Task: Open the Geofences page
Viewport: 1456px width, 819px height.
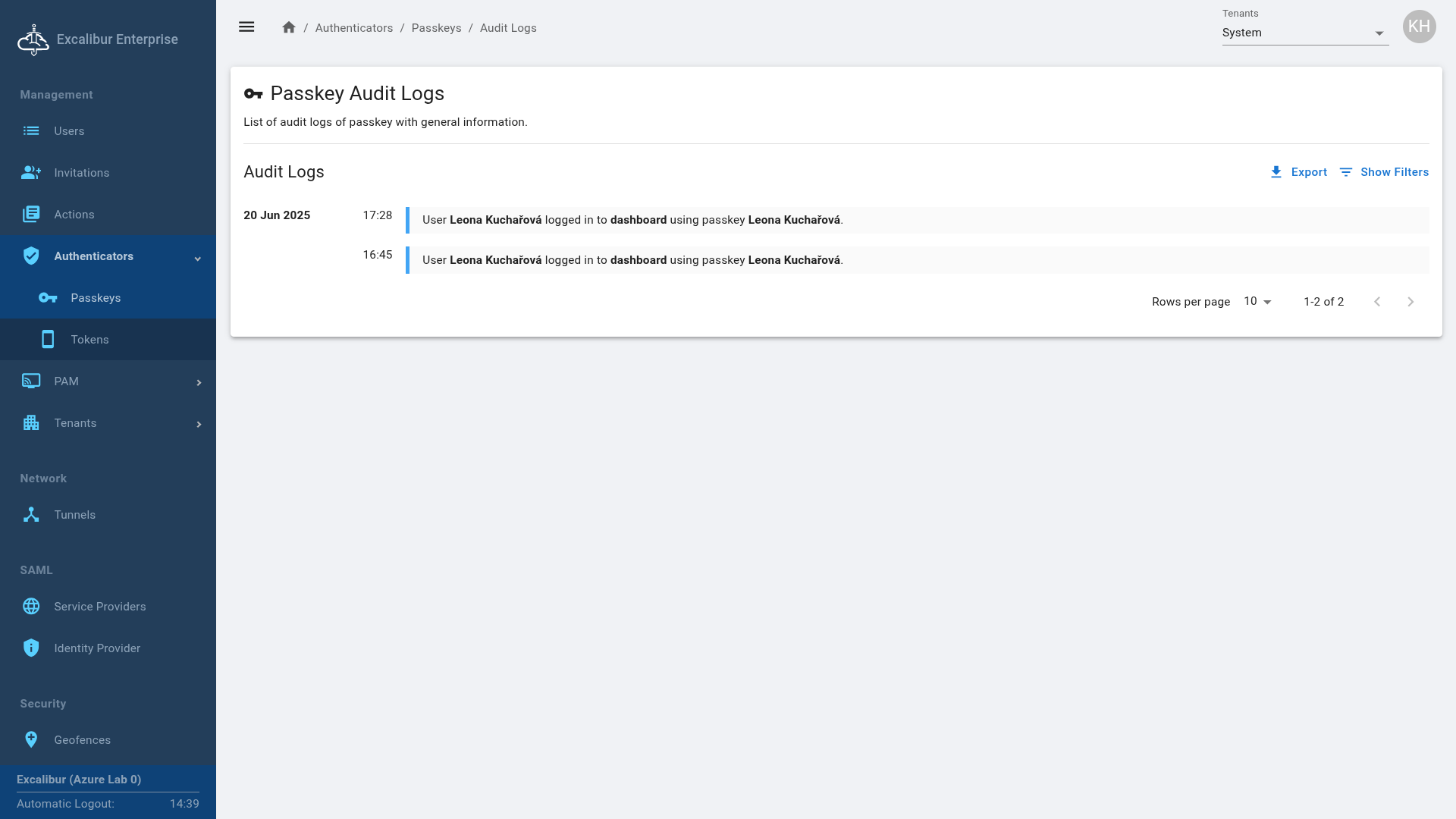Action: (x=82, y=740)
